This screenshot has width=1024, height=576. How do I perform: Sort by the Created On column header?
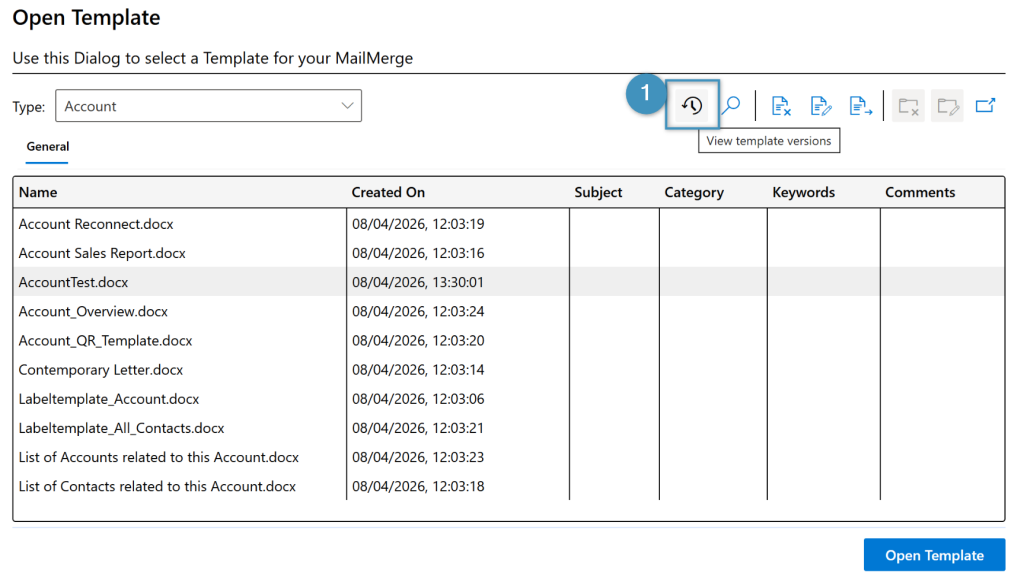(388, 192)
